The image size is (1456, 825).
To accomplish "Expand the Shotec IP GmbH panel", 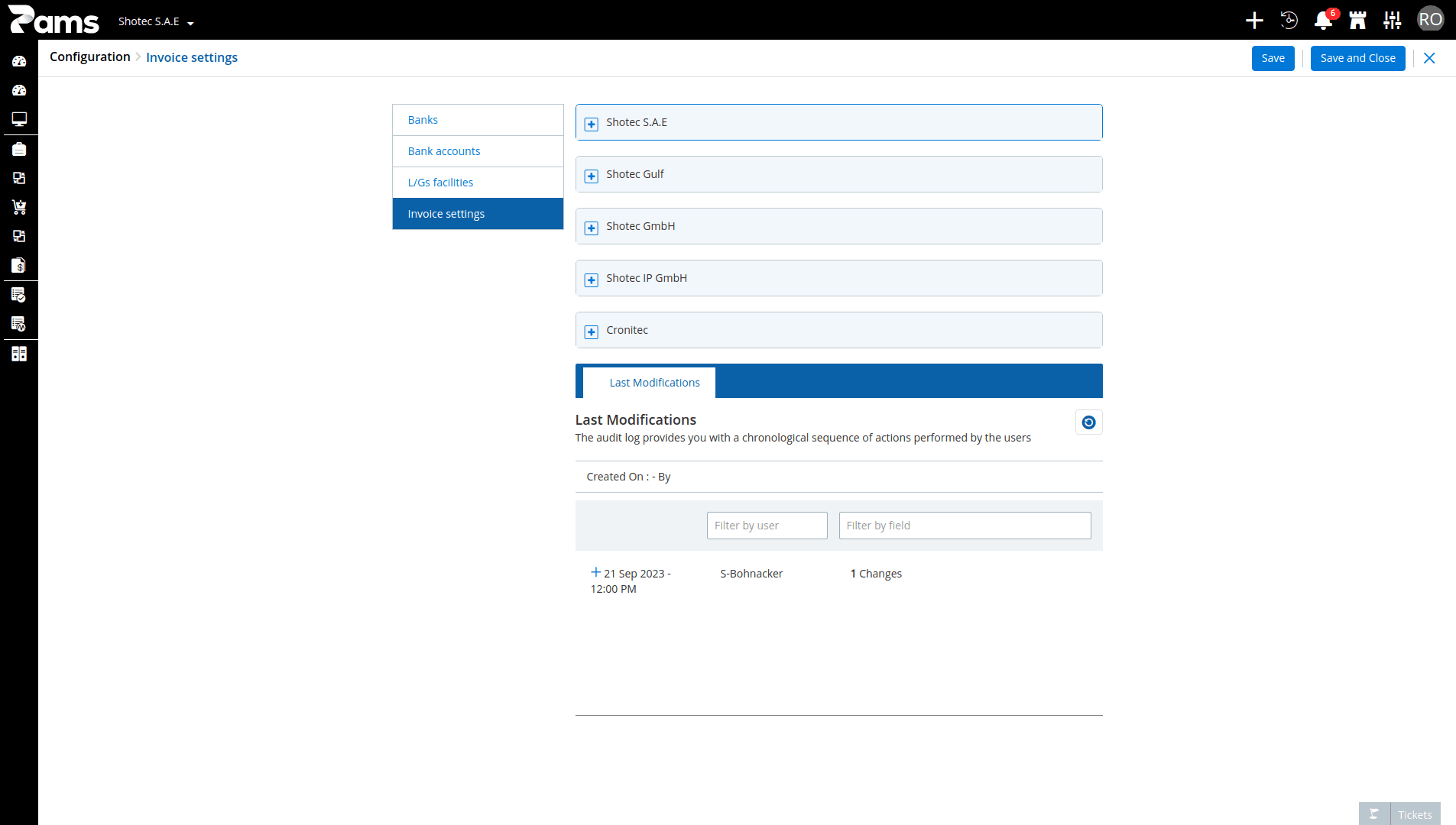I will (592, 280).
